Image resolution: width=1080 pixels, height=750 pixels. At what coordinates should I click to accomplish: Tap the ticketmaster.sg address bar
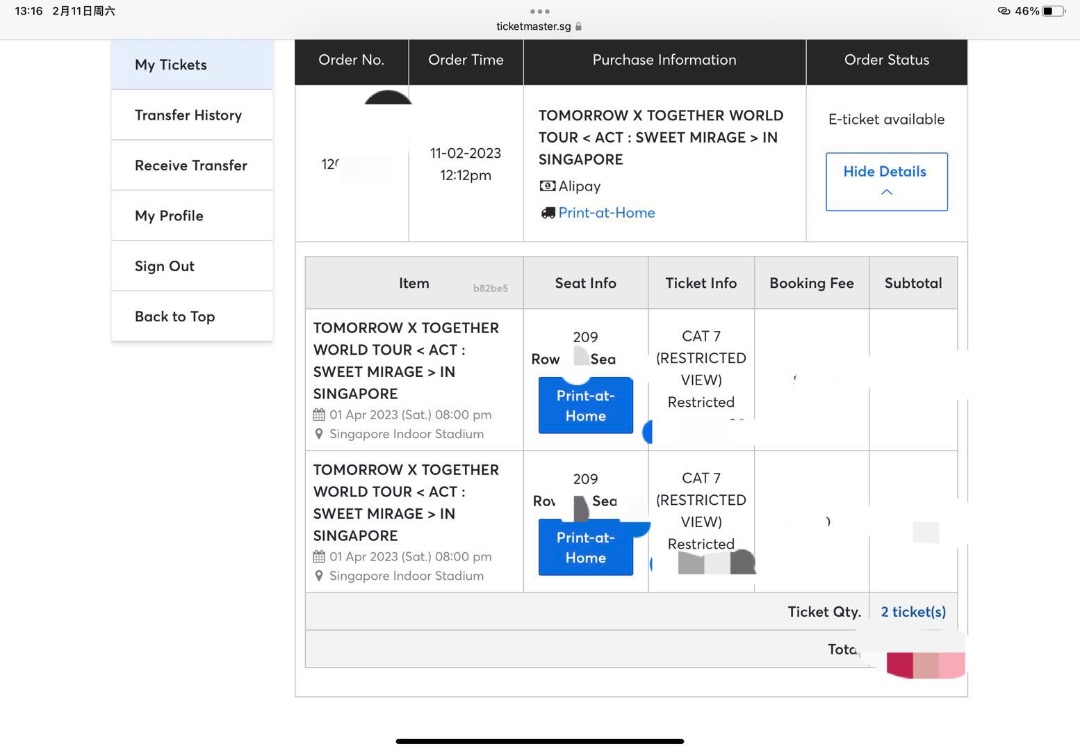coord(534,27)
